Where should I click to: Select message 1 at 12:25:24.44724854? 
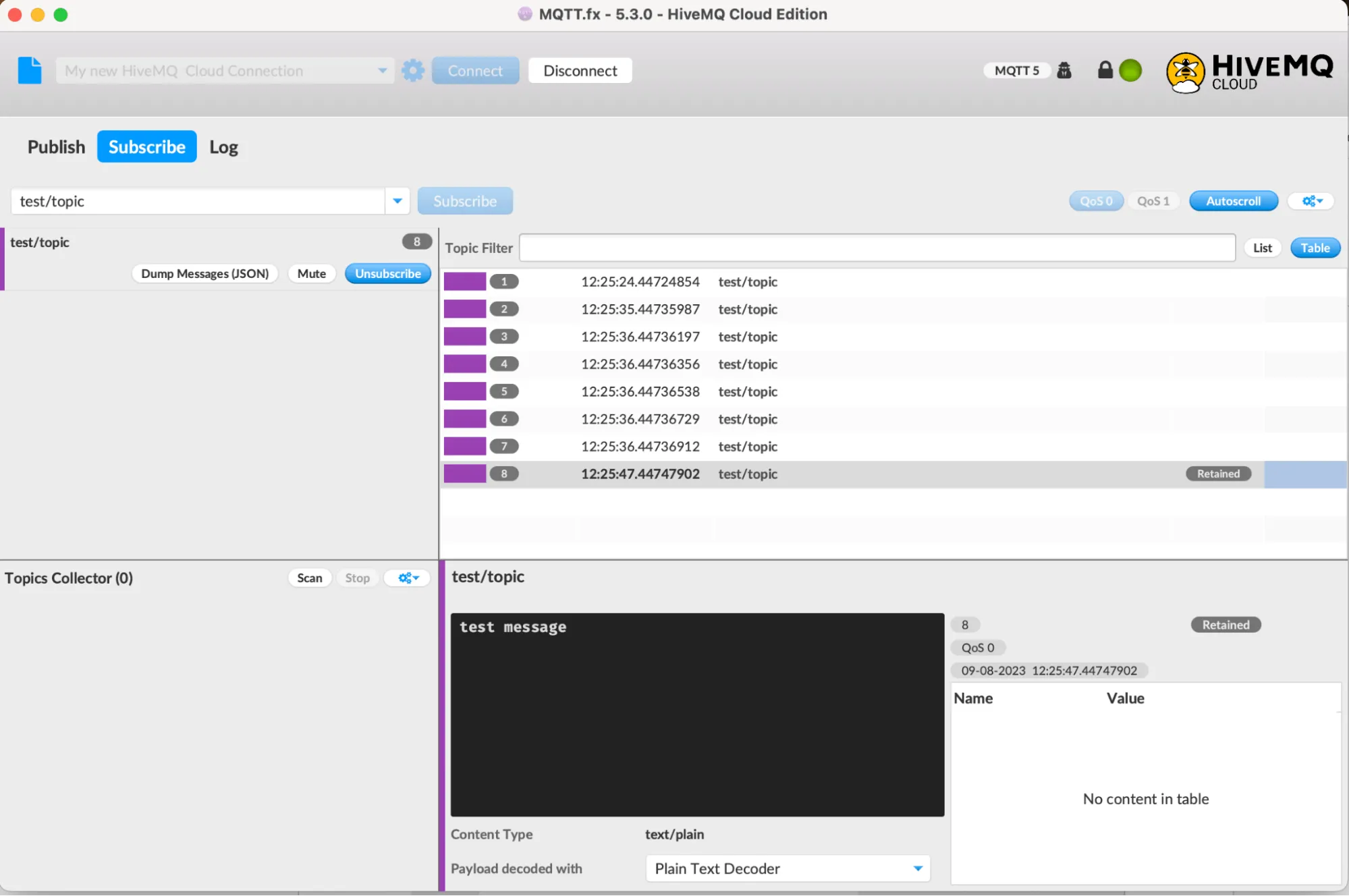893,281
